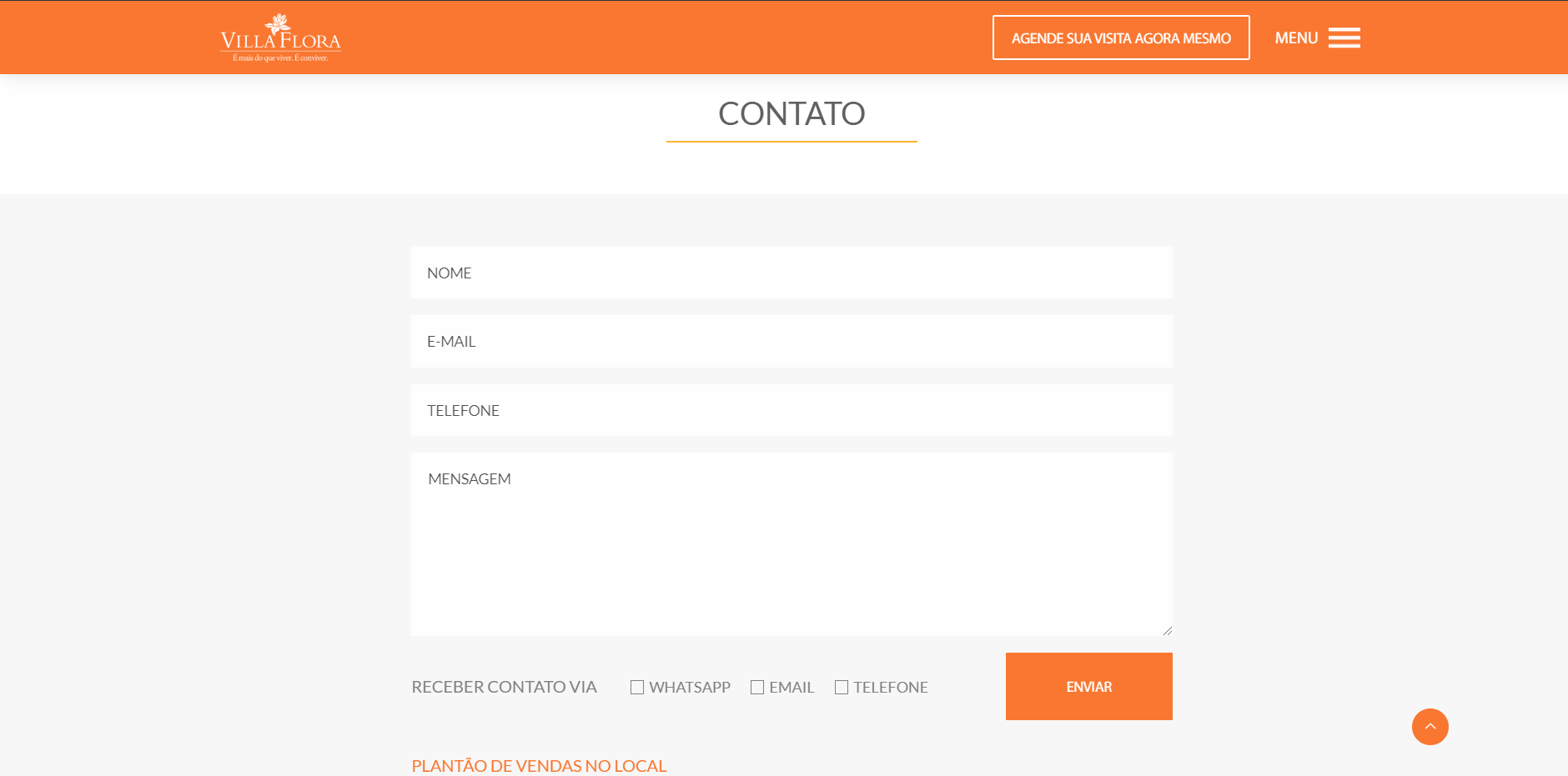Image resolution: width=1568 pixels, height=776 pixels.
Task: Select the Telefone input field
Action: click(x=792, y=410)
